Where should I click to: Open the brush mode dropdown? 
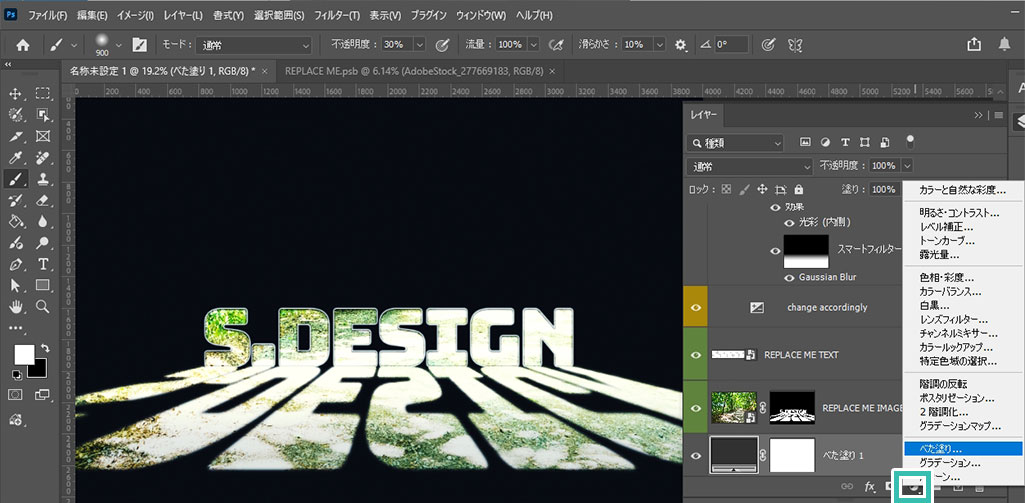tap(255, 45)
